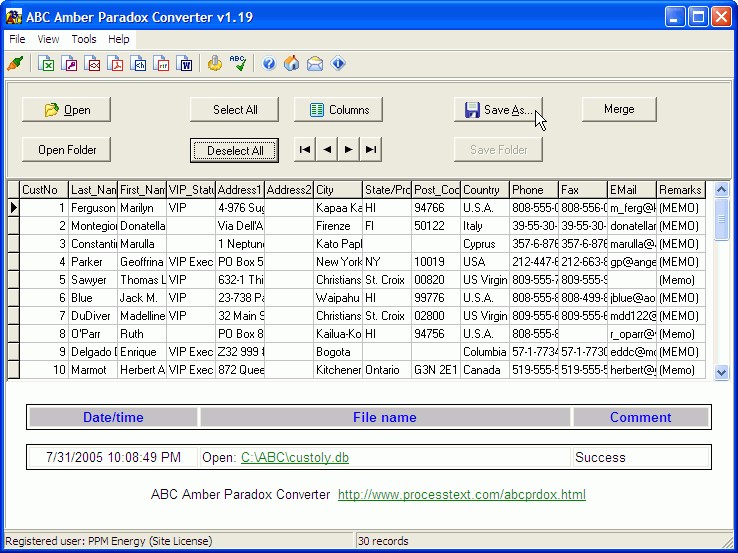Click the RTF export toolbar icon

click(162, 64)
